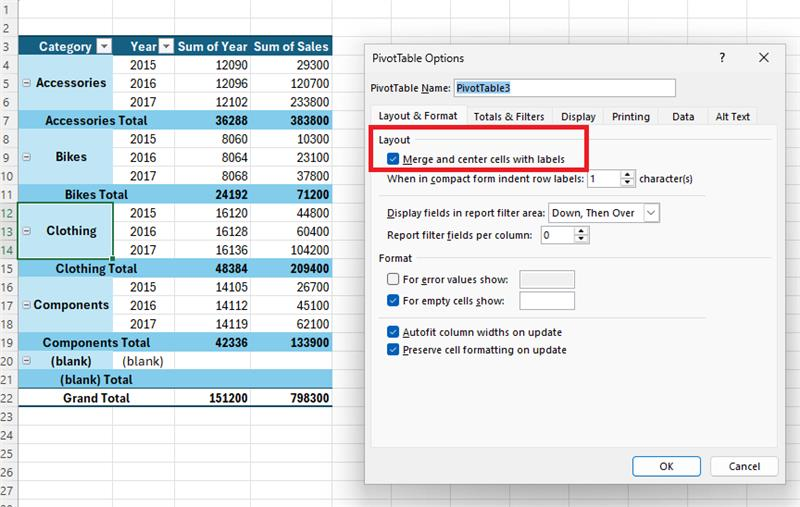Open the Down, Then Over dropdown

coord(651,213)
